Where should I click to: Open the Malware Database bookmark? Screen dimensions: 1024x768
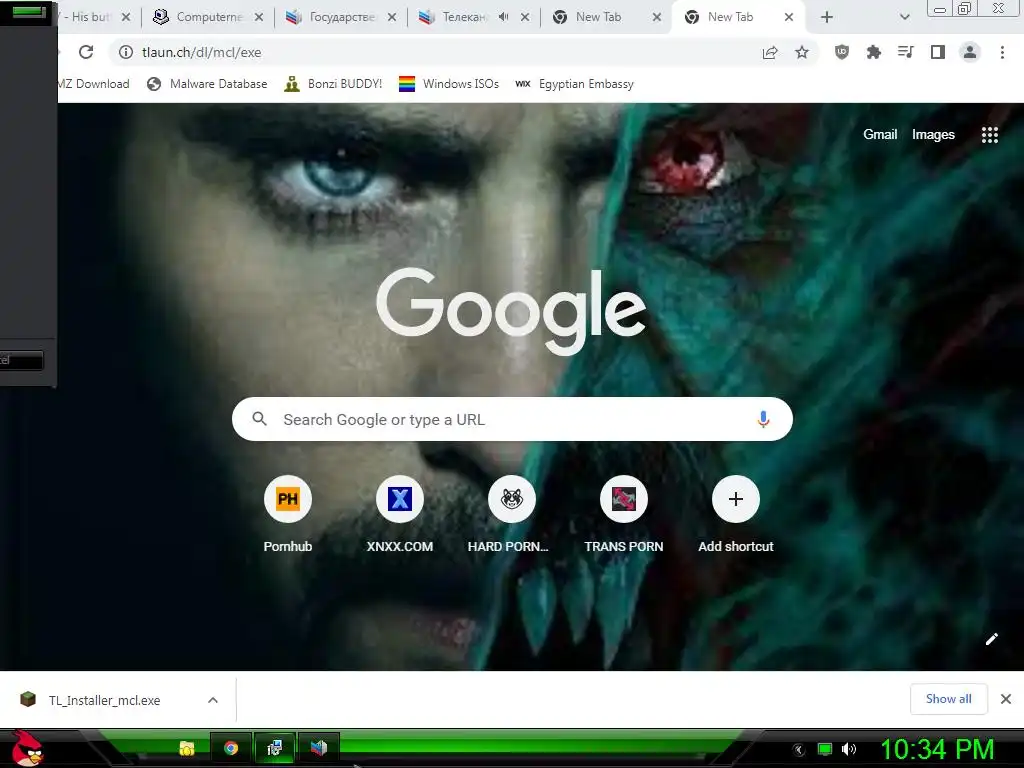pos(207,84)
